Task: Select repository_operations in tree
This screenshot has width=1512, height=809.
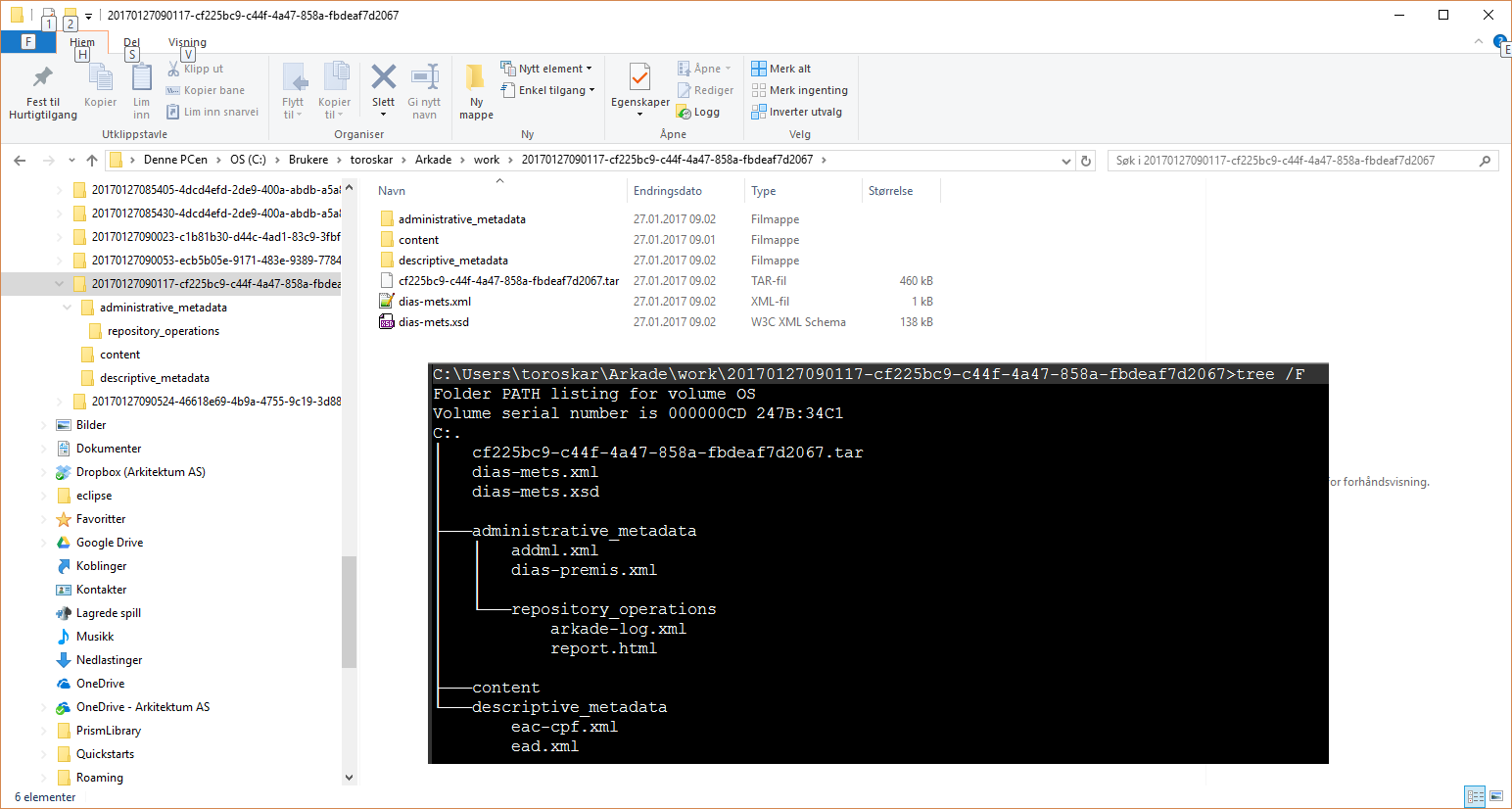Action: [x=164, y=331]
